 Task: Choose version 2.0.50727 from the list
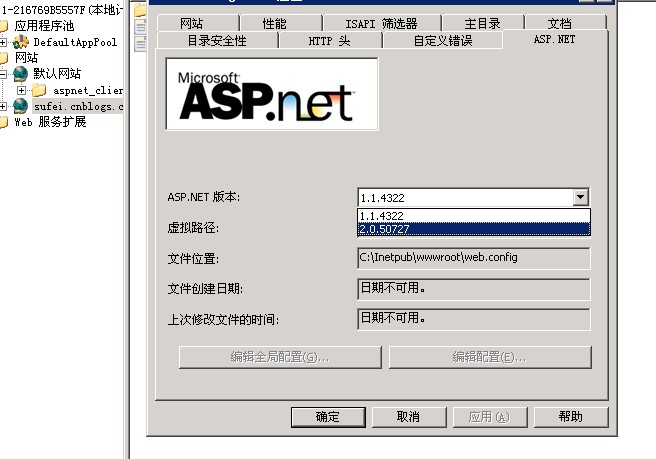tap(474, 229)
